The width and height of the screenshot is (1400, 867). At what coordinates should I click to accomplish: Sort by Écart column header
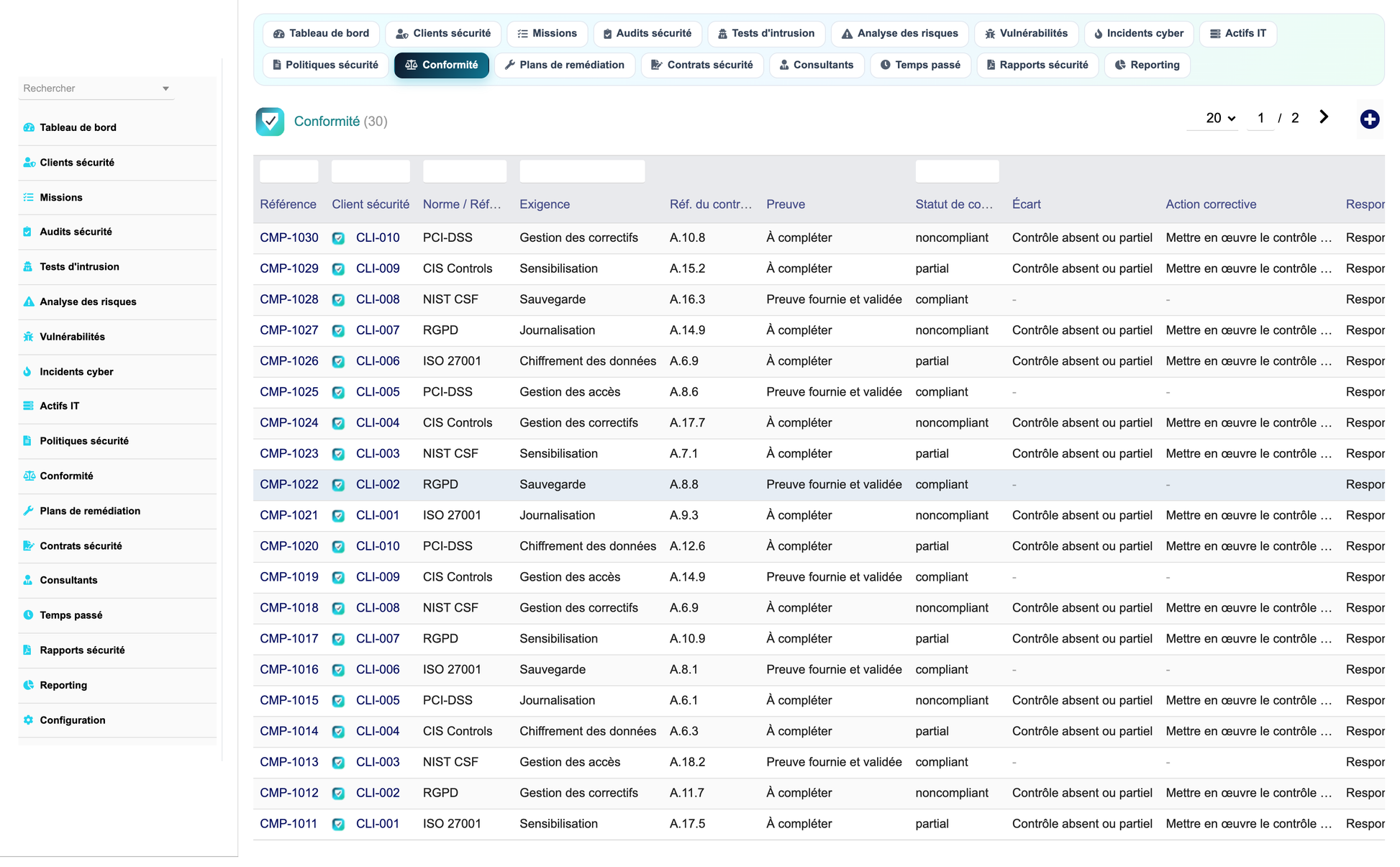coord(1026,204)
